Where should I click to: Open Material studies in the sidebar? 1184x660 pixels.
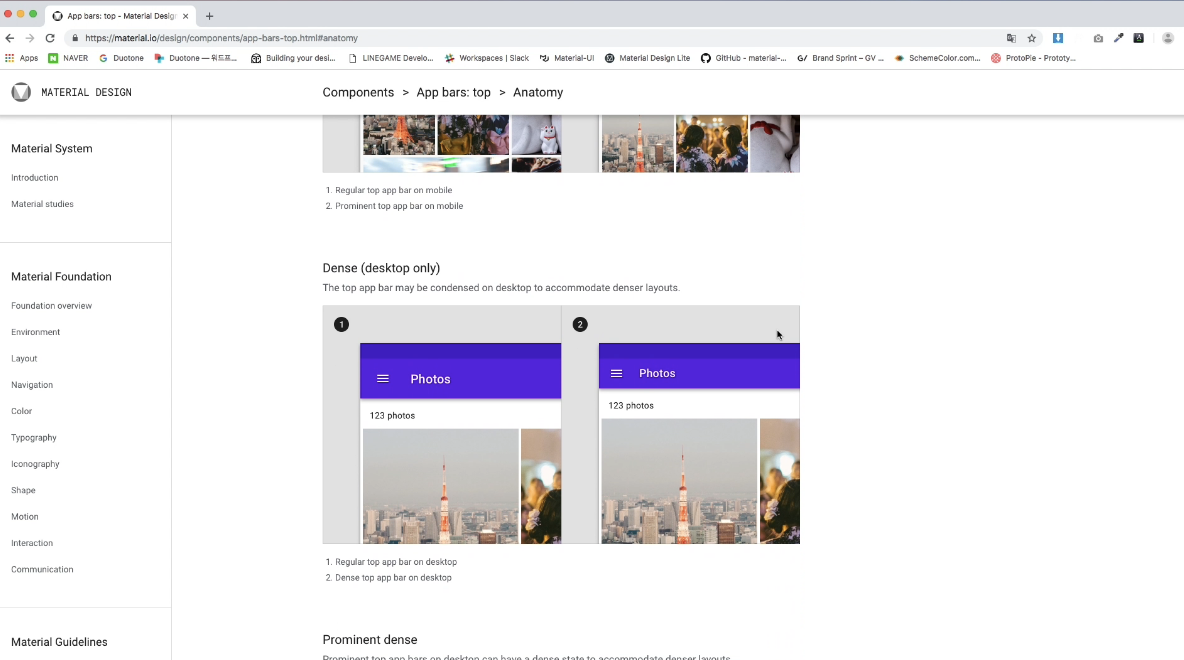pyautogui.click(x=42, y=204)
